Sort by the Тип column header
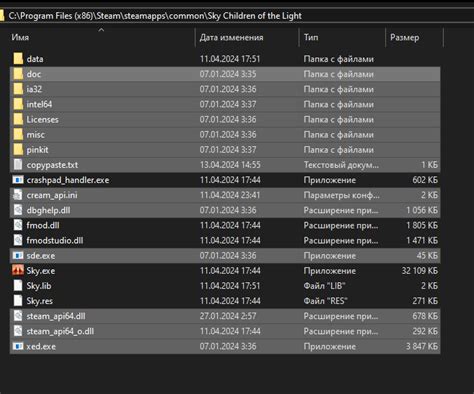This screenshot has width=474, height=394. 342,37
